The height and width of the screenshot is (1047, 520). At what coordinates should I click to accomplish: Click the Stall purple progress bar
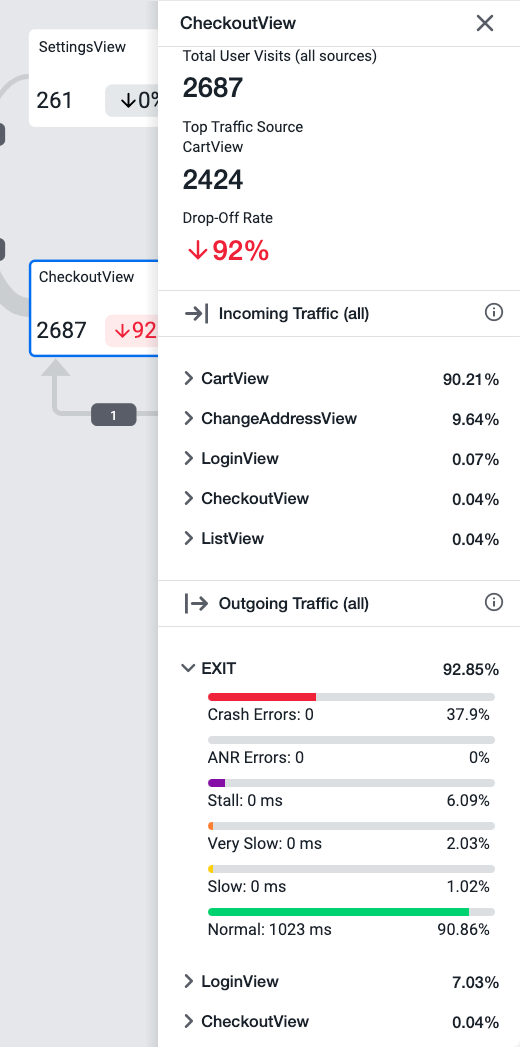click(x=217, y=783)
